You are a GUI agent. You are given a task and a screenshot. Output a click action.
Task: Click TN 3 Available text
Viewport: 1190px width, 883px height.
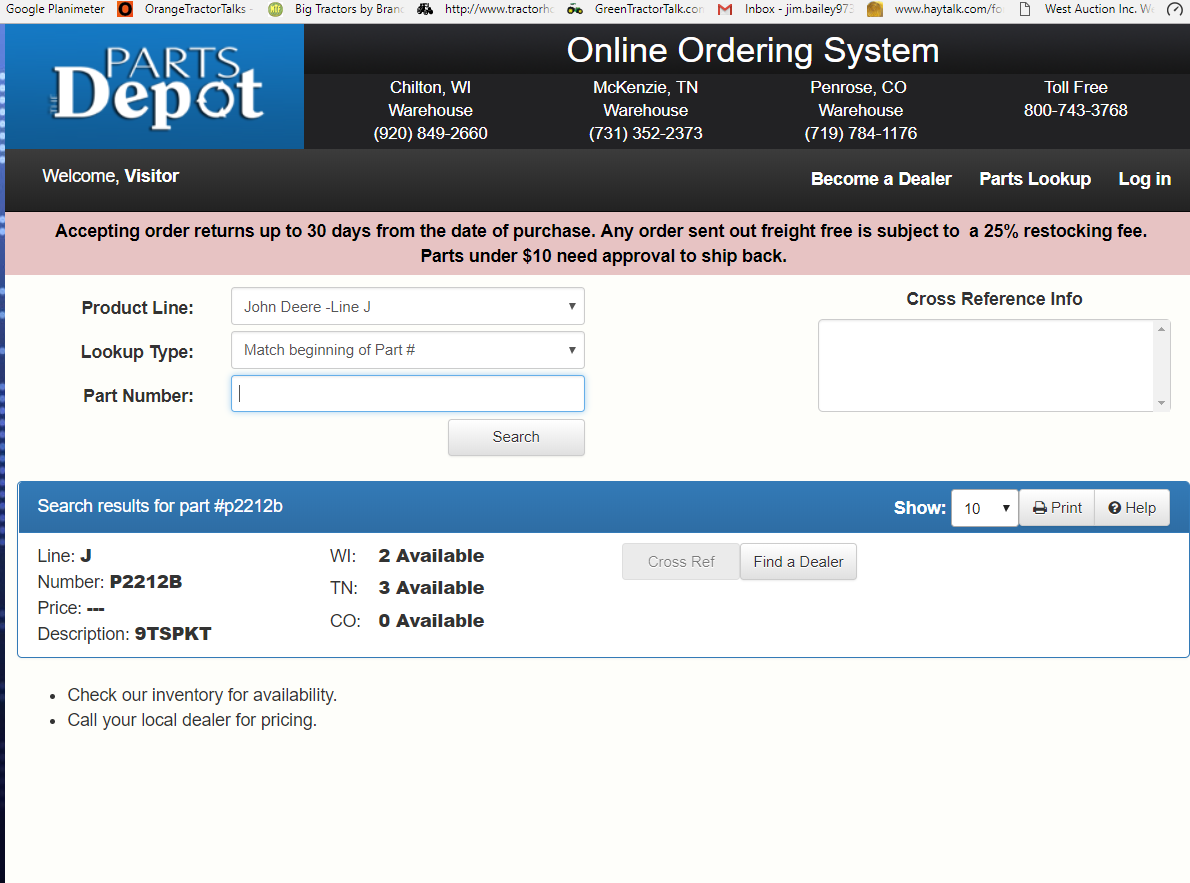[407, 588]
